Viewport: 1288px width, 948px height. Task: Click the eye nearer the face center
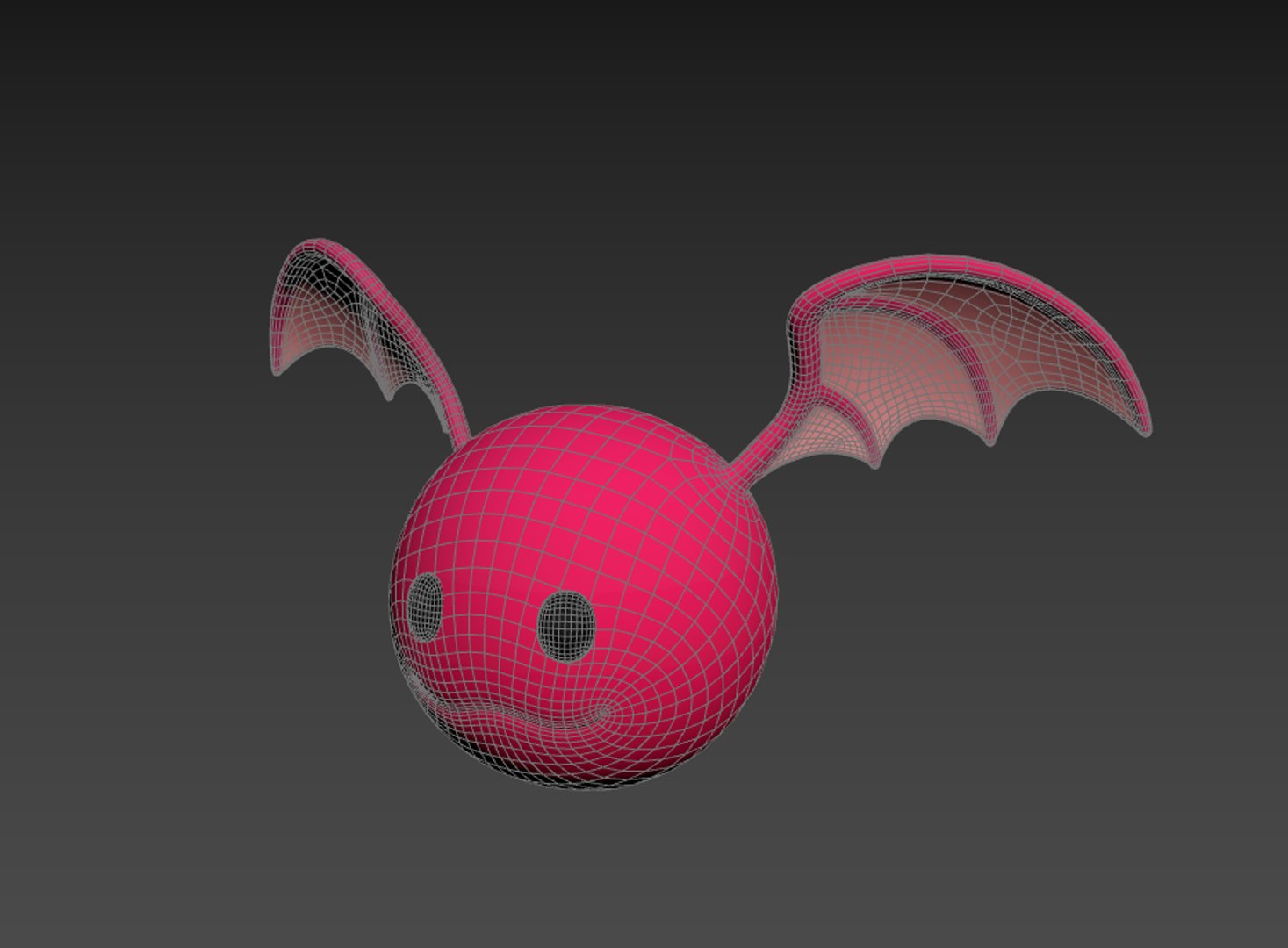tap(566, 625)
